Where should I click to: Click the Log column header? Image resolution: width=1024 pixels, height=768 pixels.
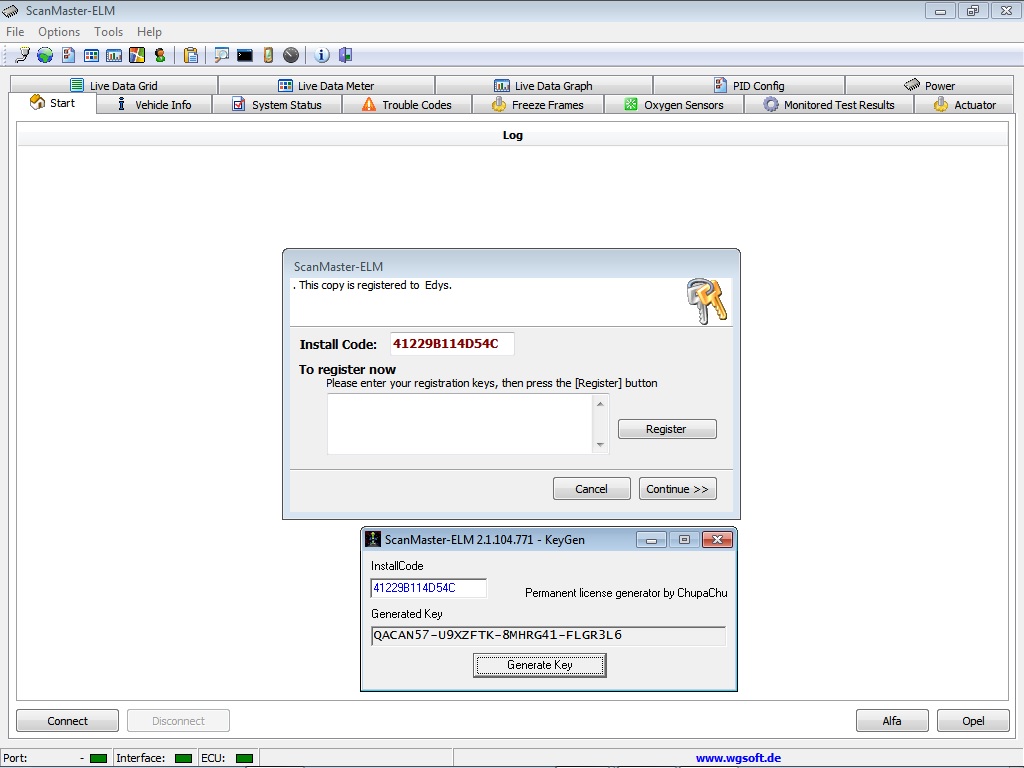tap(513, 135)
